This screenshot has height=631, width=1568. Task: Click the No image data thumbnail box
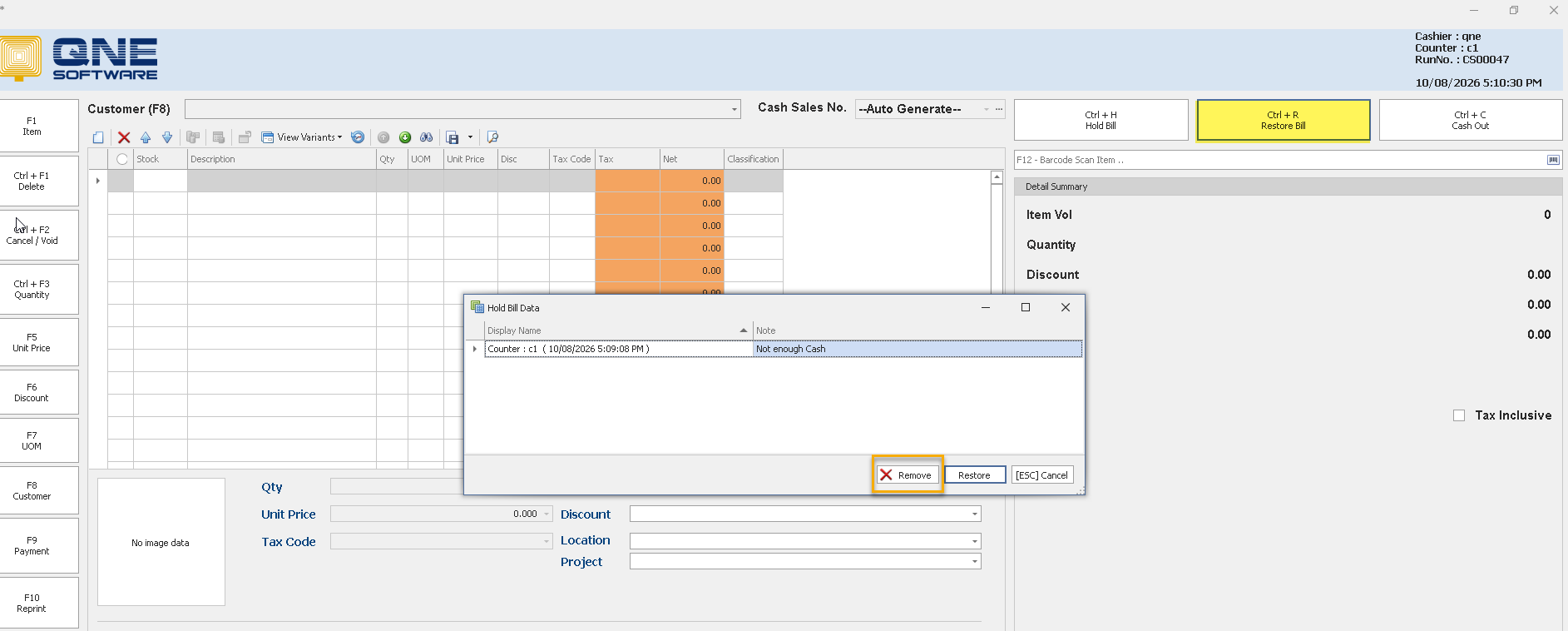[161, 542]
